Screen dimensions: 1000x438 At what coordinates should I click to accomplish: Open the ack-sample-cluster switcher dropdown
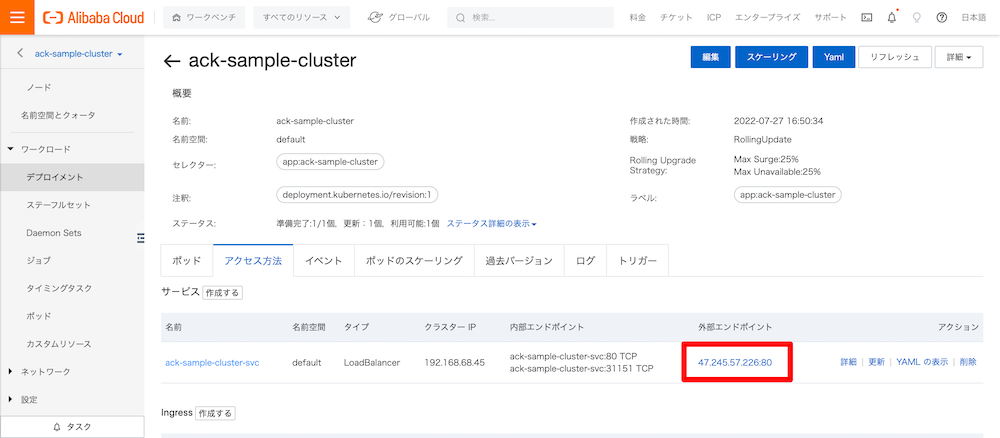click(x=78, y=54)
